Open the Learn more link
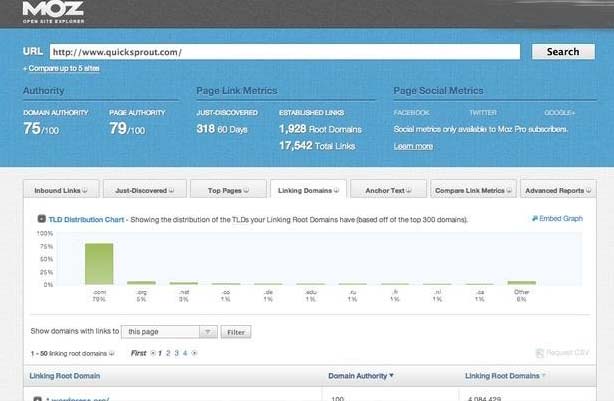The width and height of the screenshot is (614, 401). click(413, 146)
